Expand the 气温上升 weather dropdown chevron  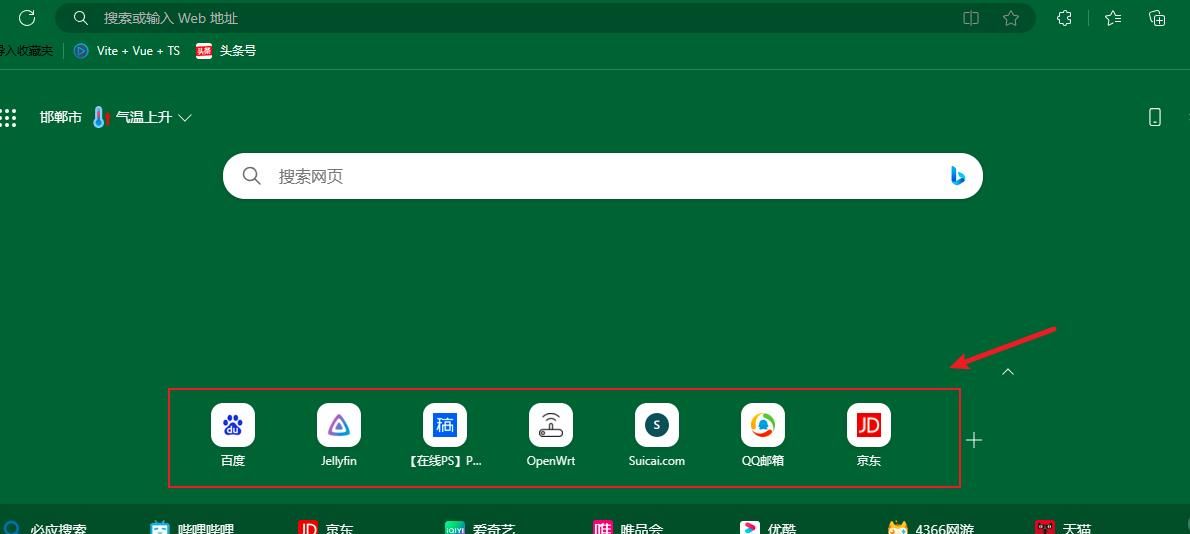coord(184,118)
